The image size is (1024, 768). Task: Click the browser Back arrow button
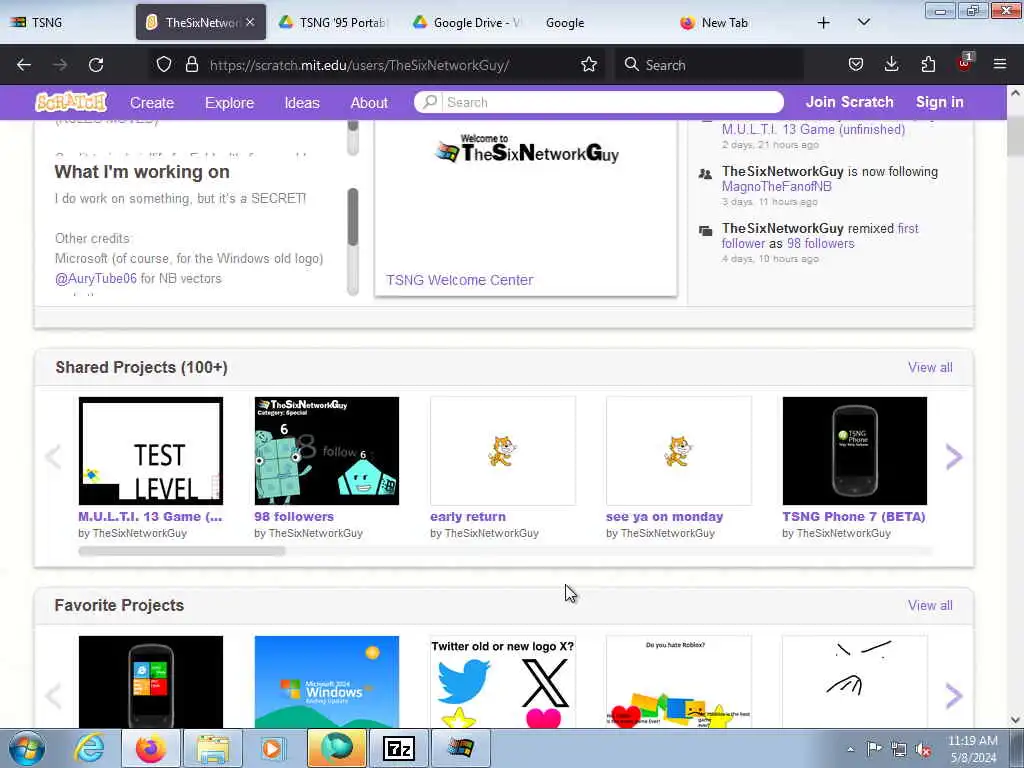coord(24,65)
